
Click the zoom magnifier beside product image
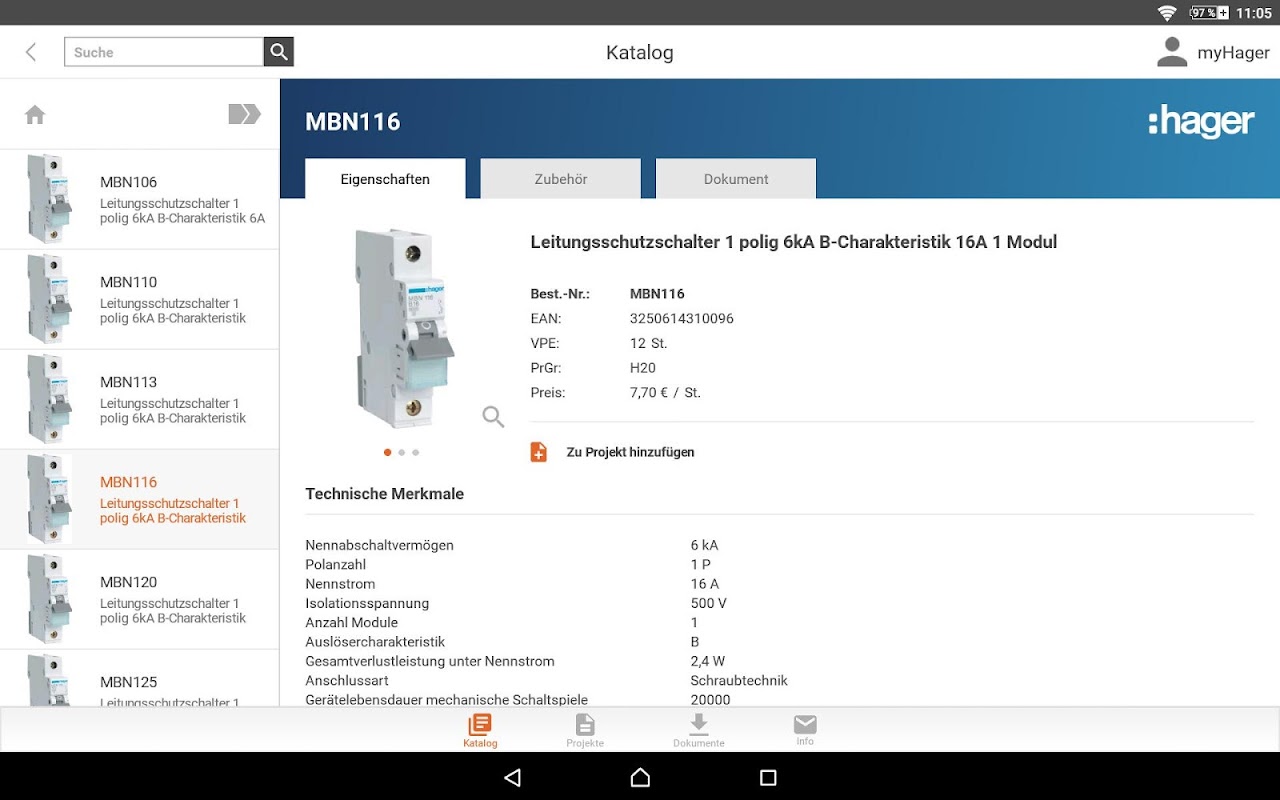pos(493,416)
